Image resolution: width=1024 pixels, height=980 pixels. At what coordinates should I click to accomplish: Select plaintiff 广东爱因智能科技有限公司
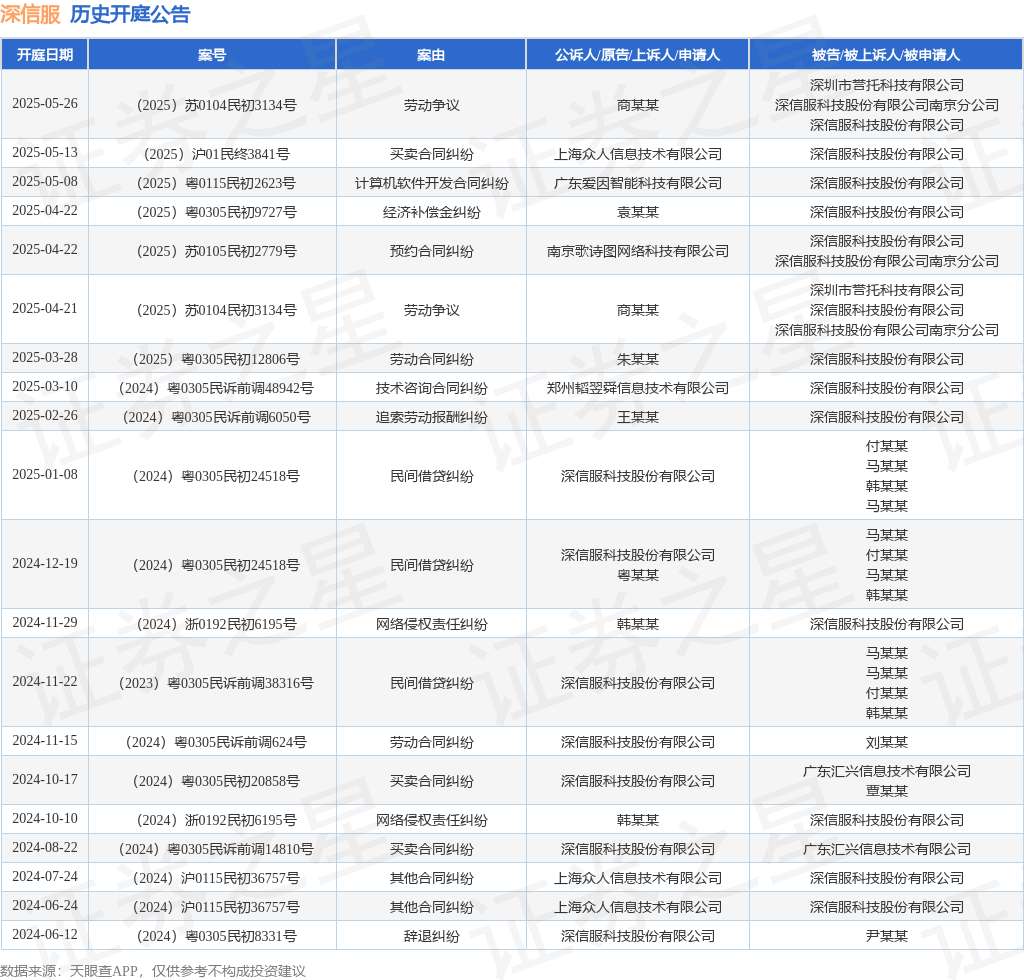637,183
